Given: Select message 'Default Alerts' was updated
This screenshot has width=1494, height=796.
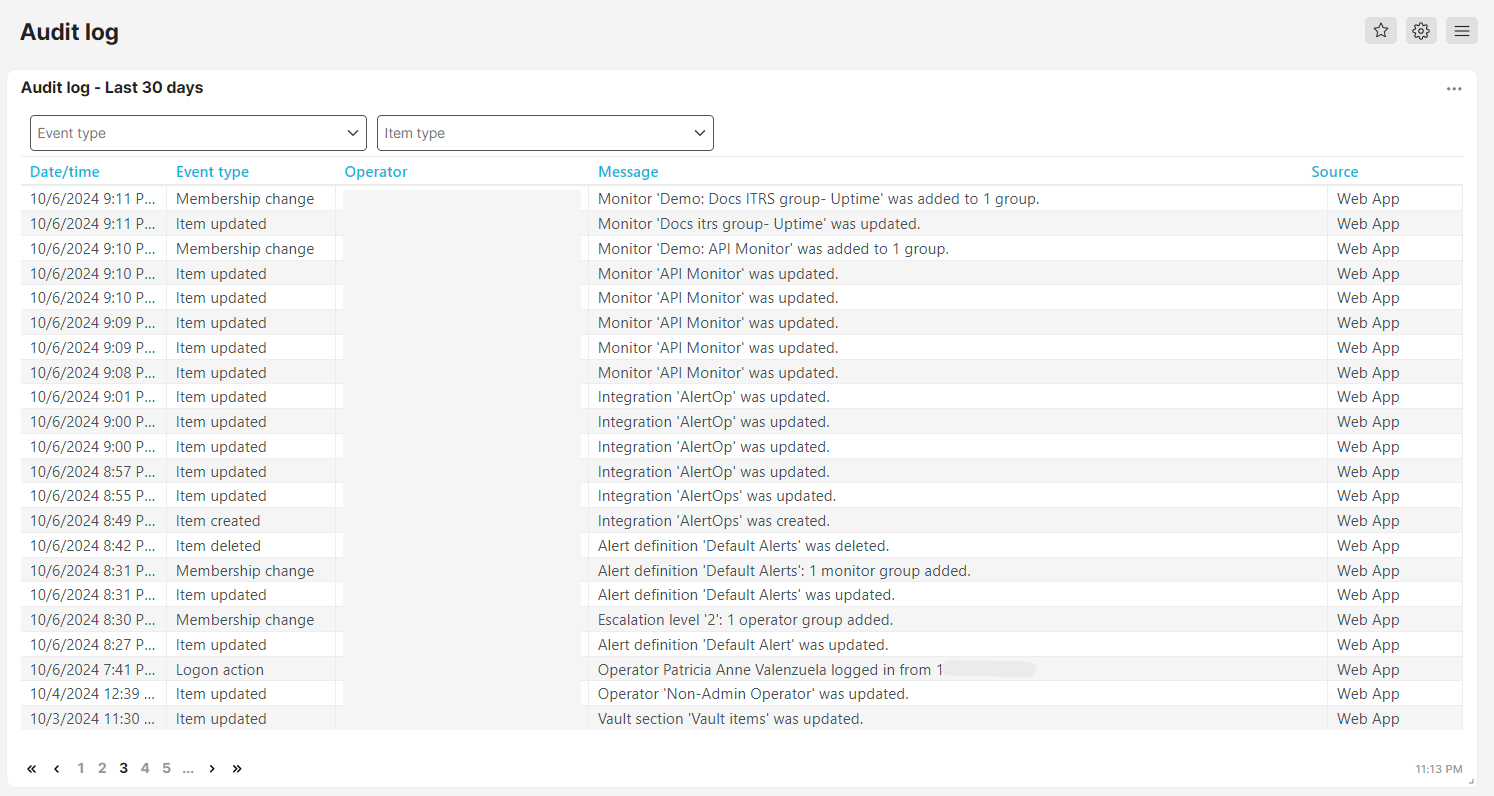Looking at the screenshot, I should [x=746, y=595].
